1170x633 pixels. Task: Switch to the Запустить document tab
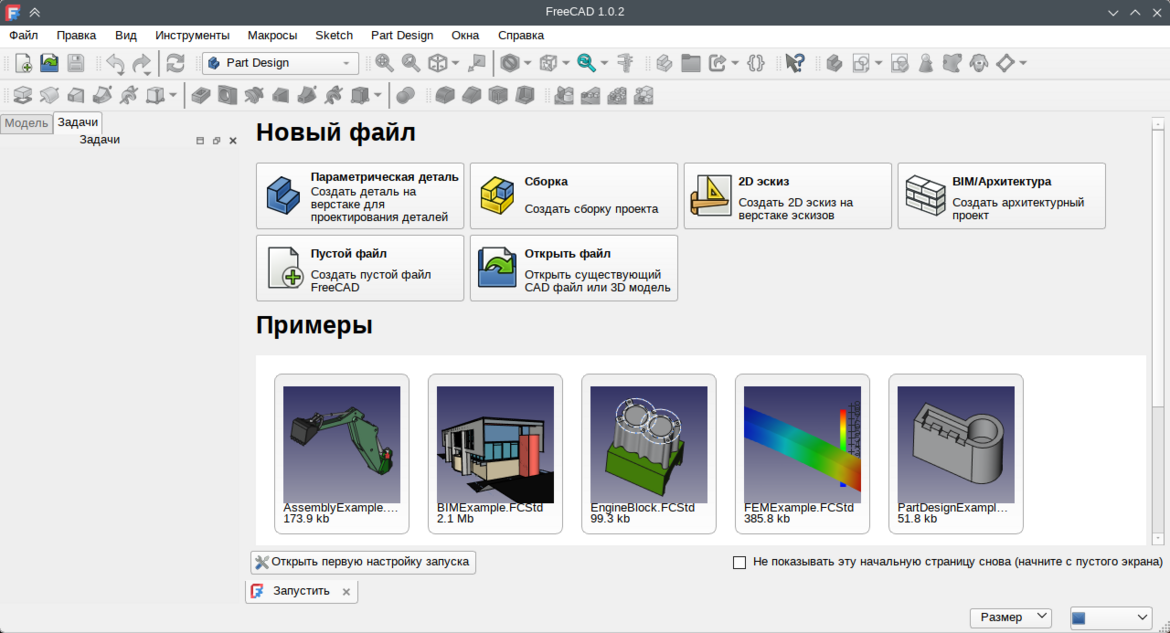click(x=301, y=591)
